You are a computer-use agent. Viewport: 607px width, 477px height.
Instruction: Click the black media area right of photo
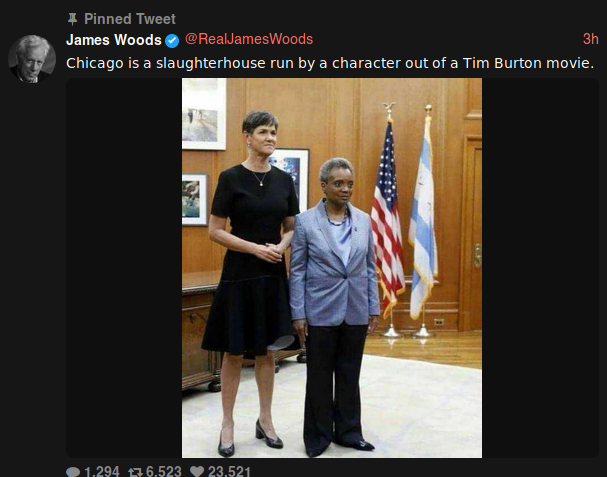pos(540,268)
